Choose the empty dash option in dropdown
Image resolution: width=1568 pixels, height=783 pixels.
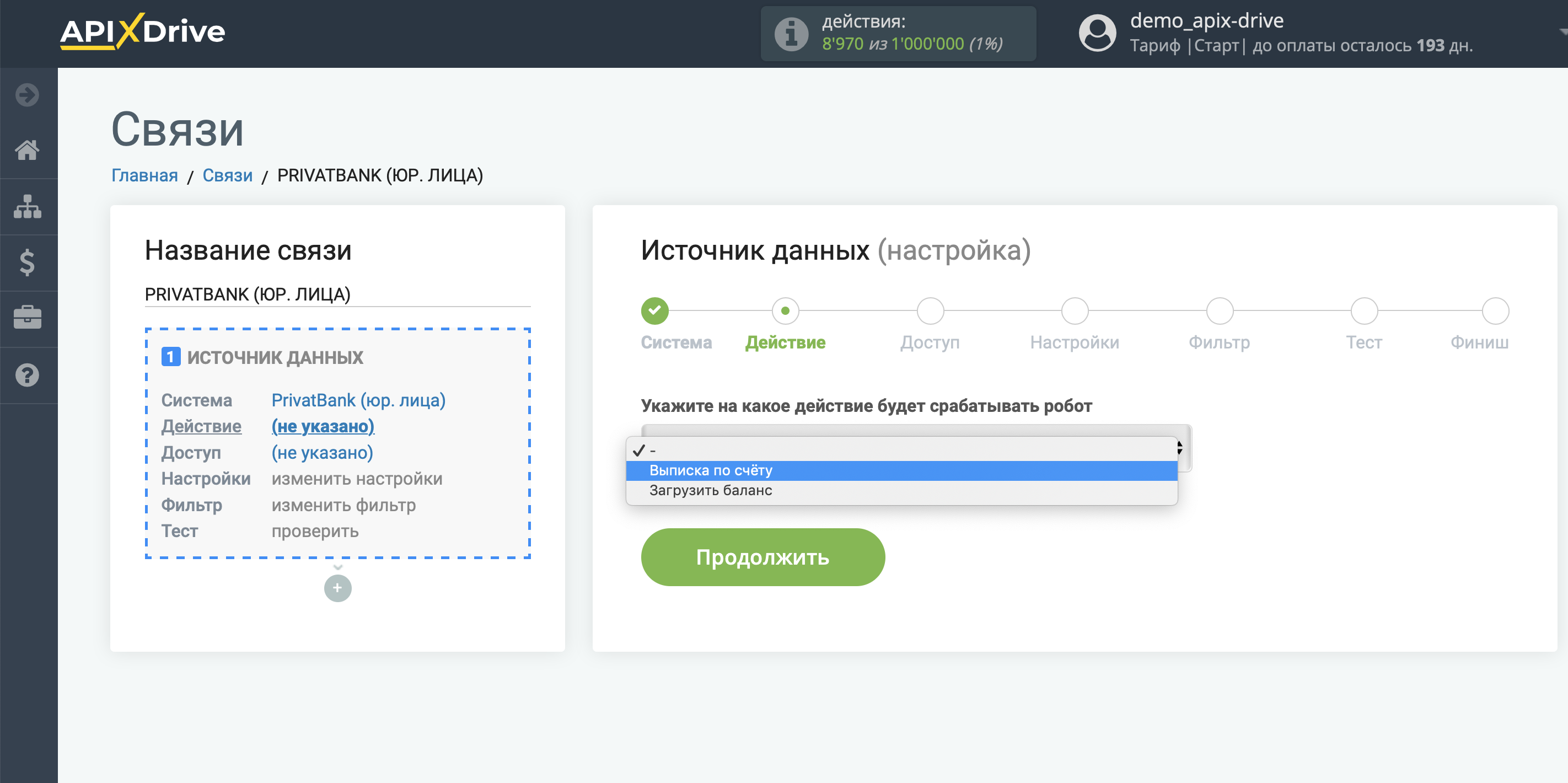(901, 451)
